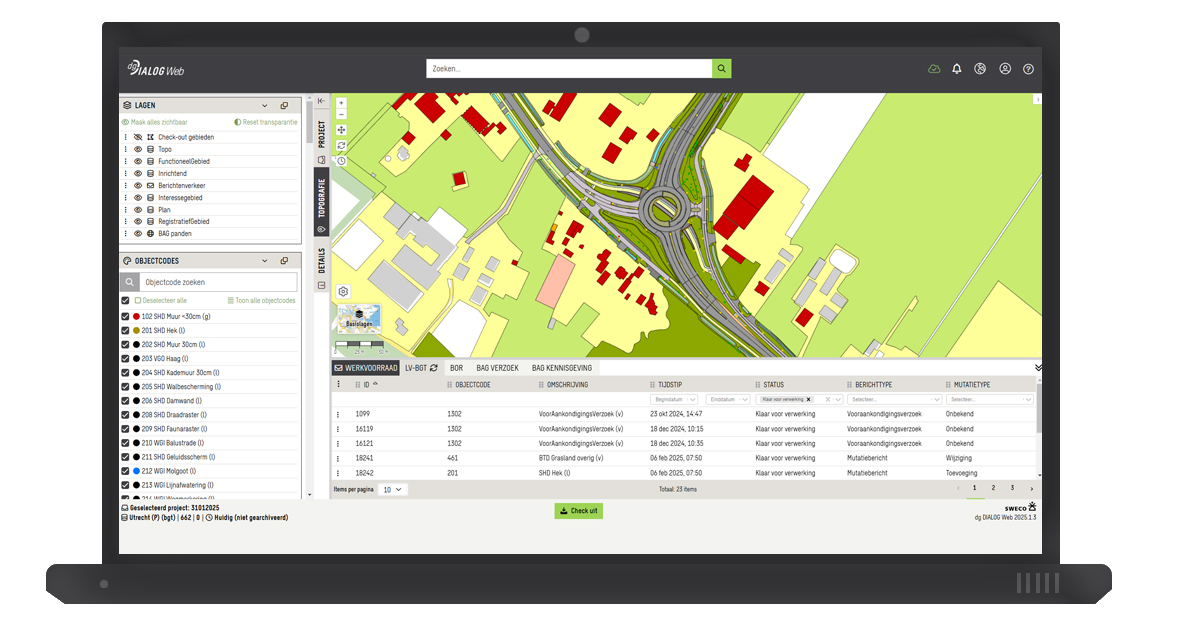Click the green search magnifier button
Screen dimensions: 1179x631
[721, 69]
